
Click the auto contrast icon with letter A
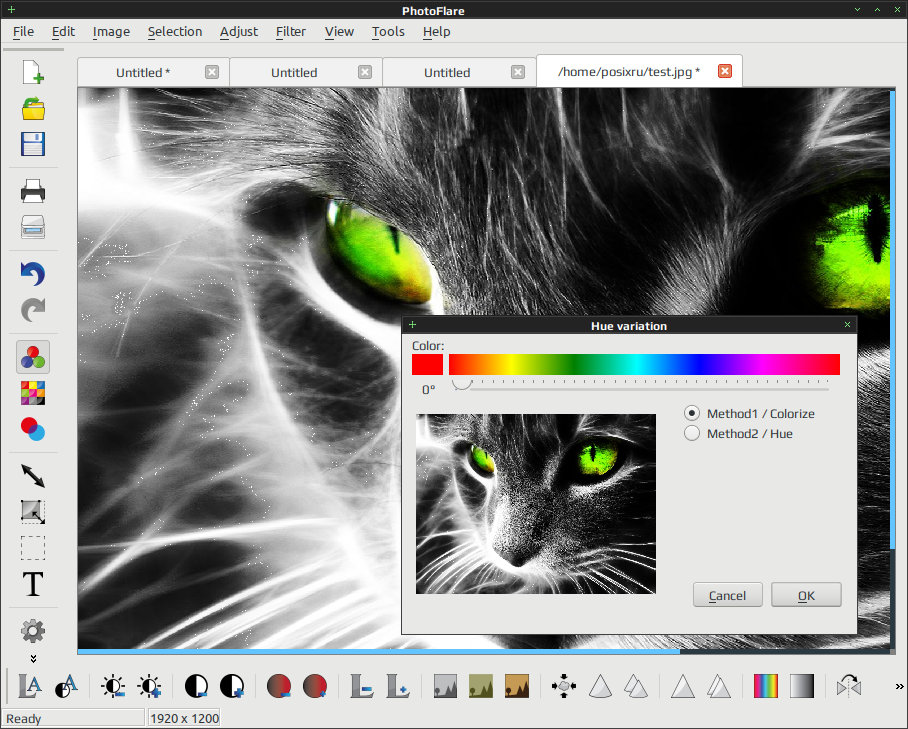[x=66, y=686]
